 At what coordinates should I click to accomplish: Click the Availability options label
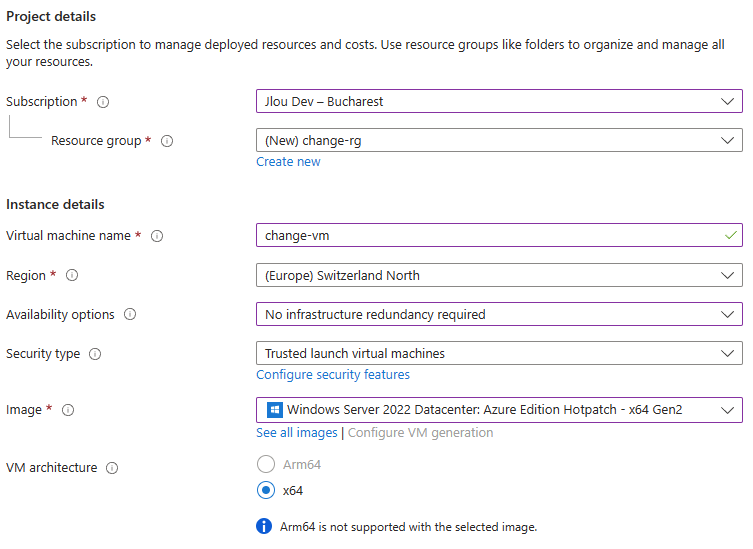pos(60,315)
